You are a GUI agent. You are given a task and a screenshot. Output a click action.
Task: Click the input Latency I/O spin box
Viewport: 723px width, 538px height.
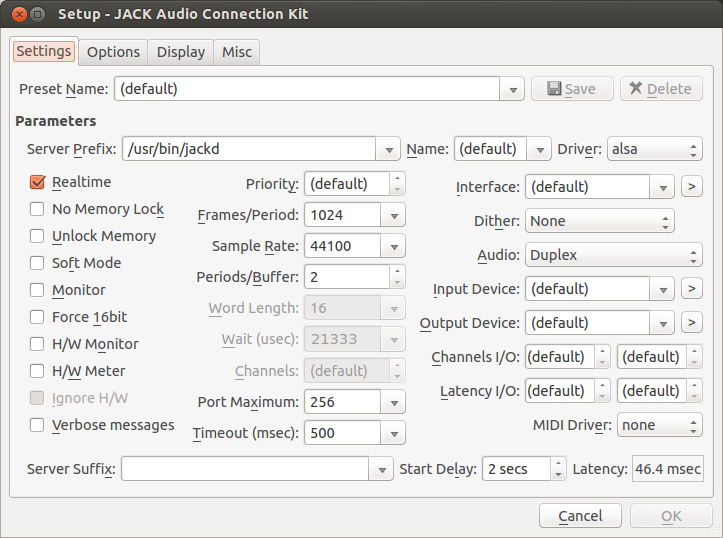(568, 391)
